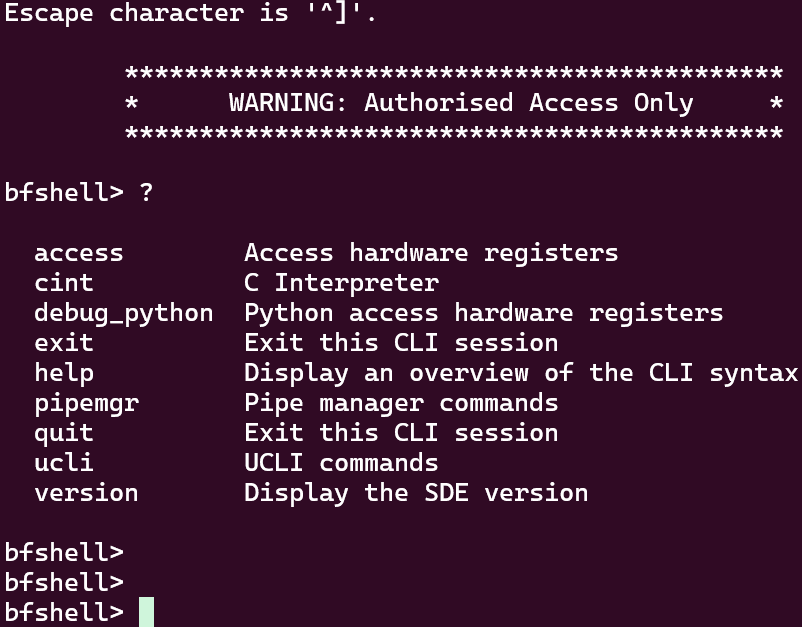
Task: Click the question mark typed after bfshell prompt
Action: click(x=147, y=192)
